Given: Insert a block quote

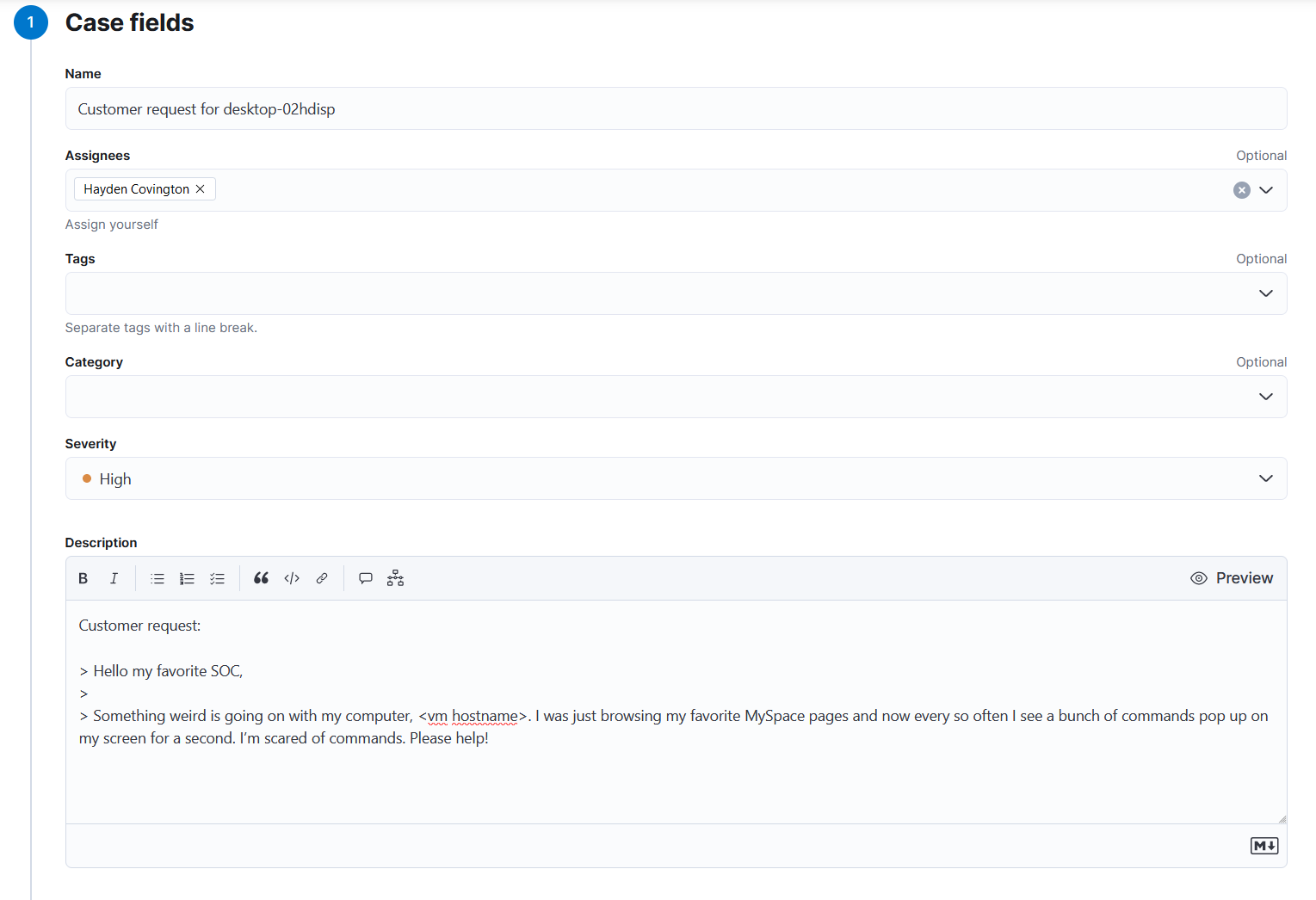Looking at the screenshot, I should [x=262, y=578].
